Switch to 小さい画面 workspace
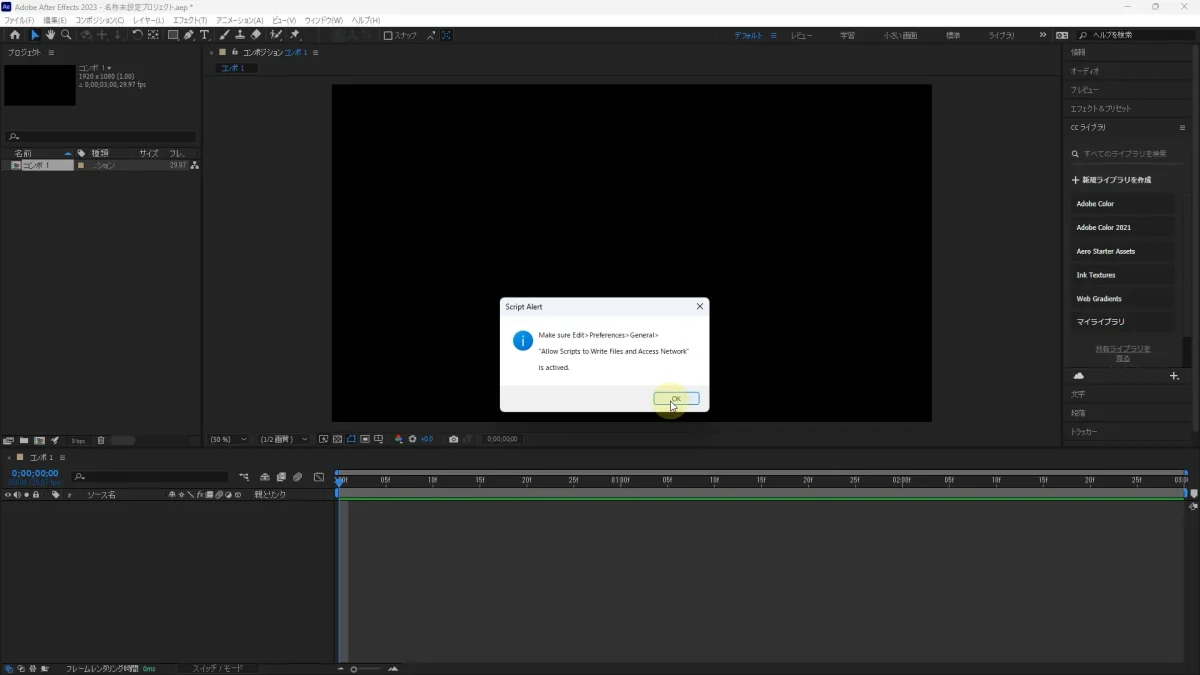Screen dimensions: 1200x675 tap(899, 35)
